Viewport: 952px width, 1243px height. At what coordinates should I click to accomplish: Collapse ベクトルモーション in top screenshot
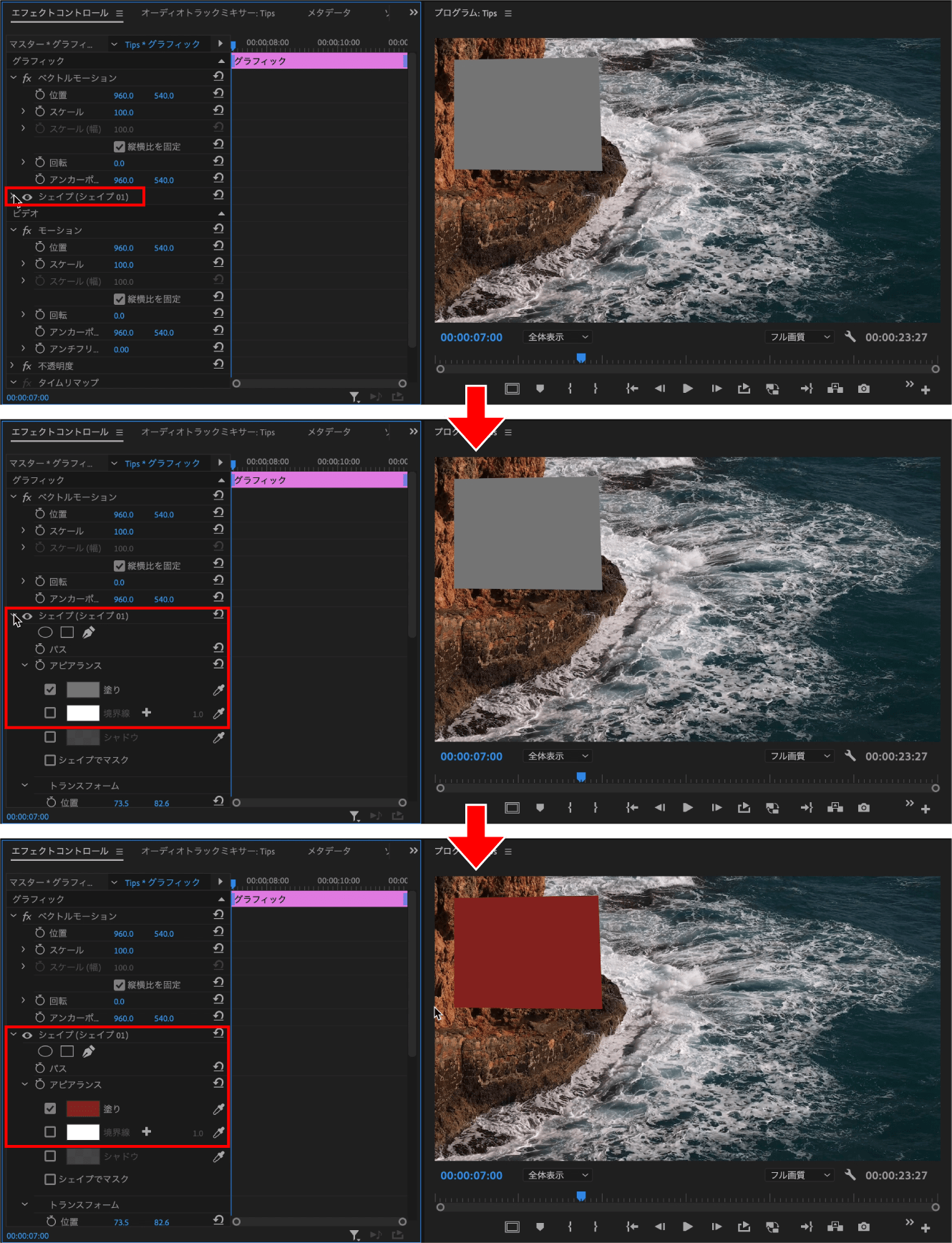[14, 77]
